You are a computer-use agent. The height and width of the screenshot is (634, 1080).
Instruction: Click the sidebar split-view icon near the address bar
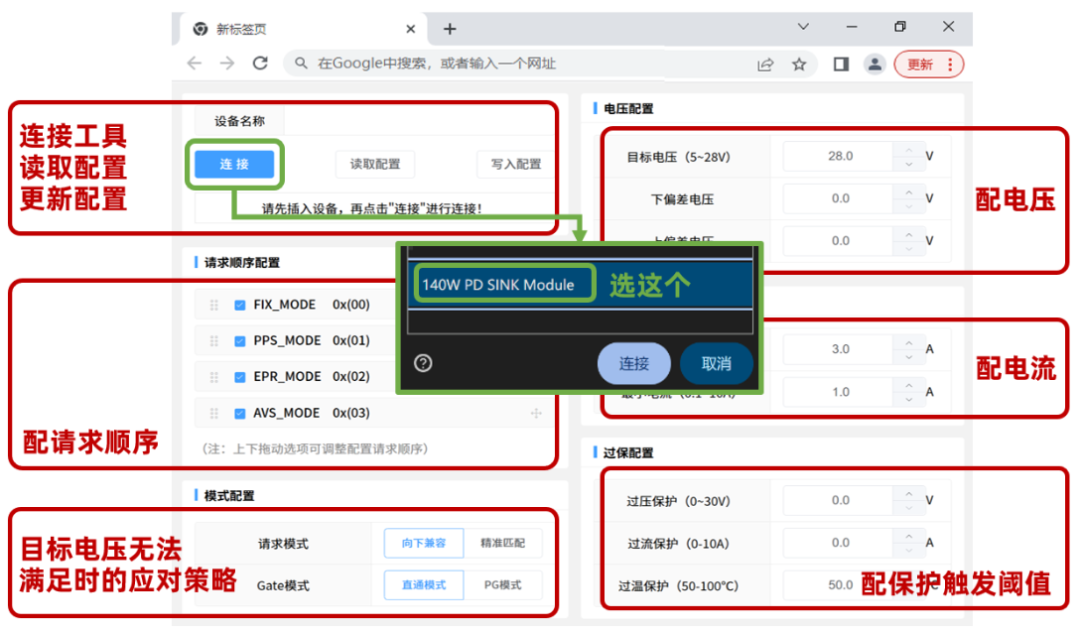[840, 62]
